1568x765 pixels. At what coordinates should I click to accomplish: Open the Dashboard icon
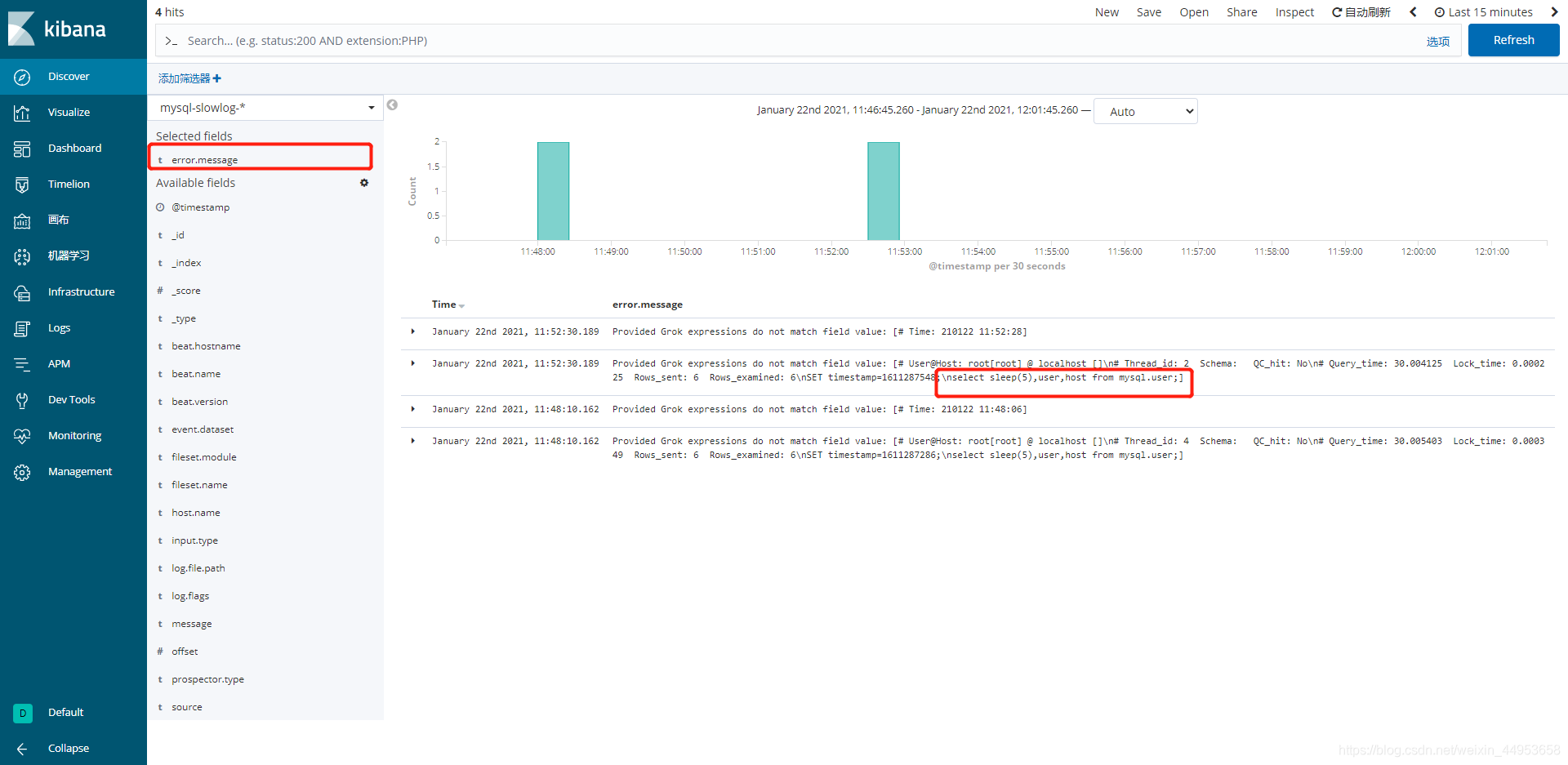(22, 149)
